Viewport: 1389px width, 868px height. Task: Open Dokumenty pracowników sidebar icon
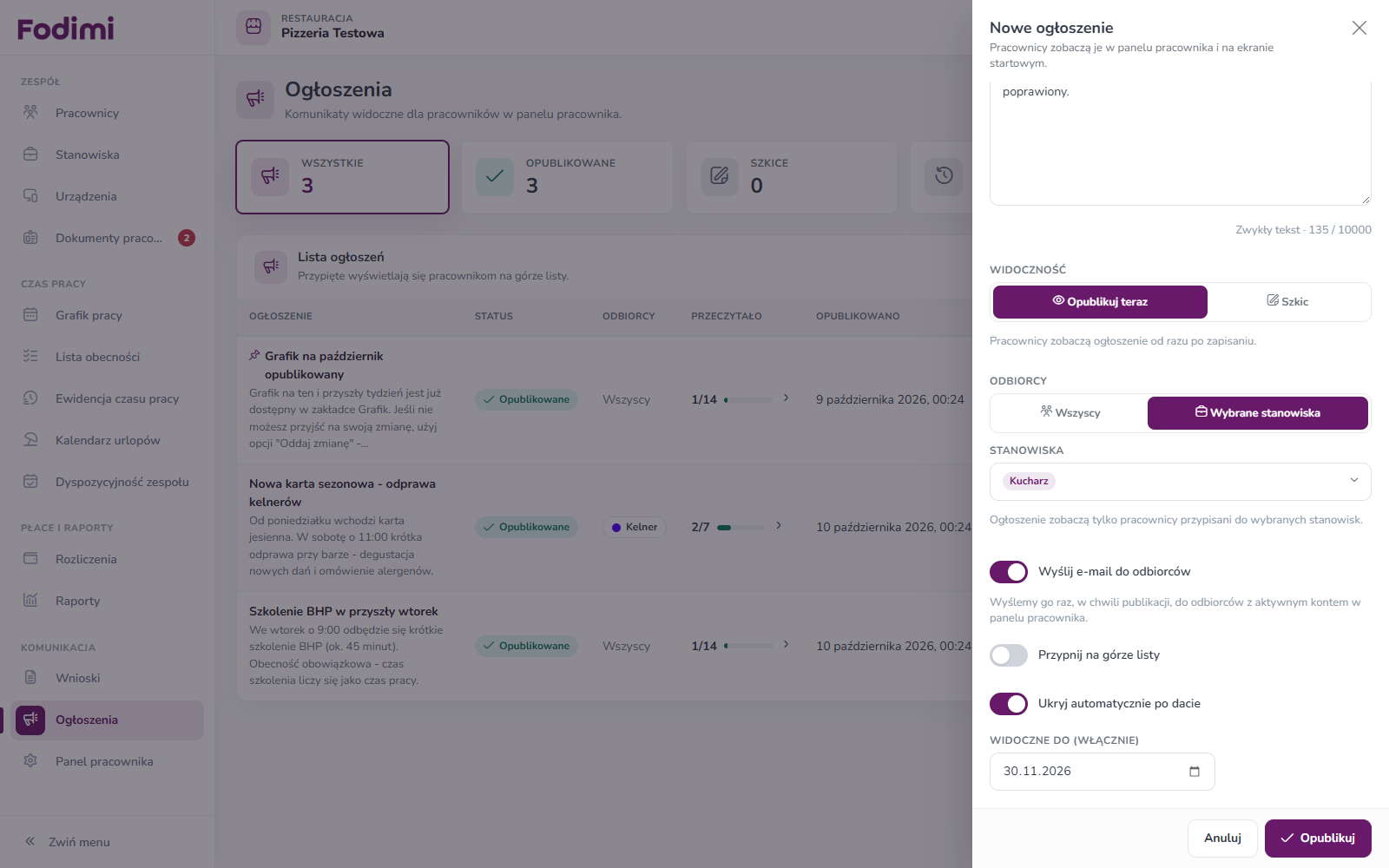(30, 238)
